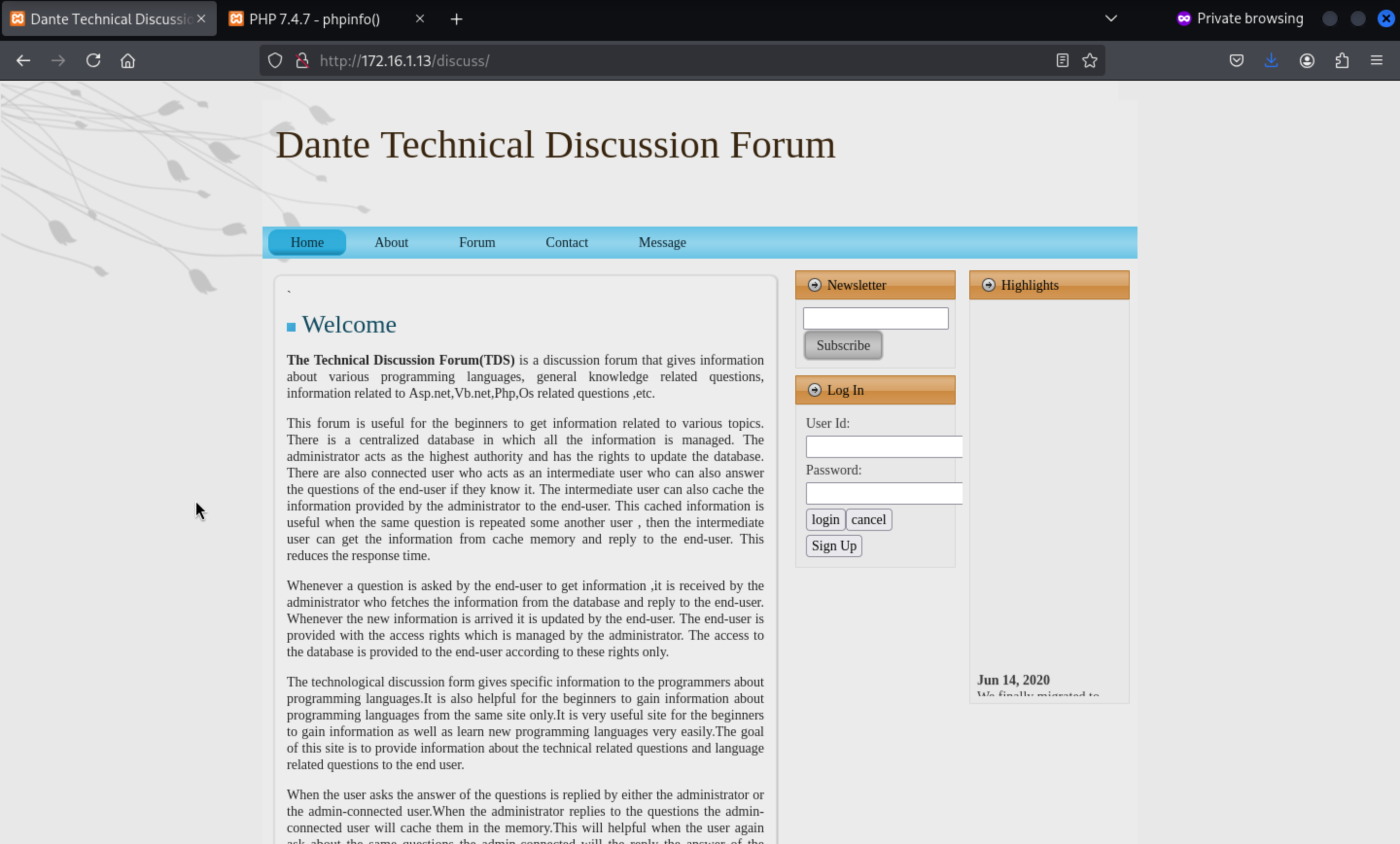The height and width of the screenshot is (844, 1400).
Task: Open the application hamburger menu
Action: tap(1376, 60)
